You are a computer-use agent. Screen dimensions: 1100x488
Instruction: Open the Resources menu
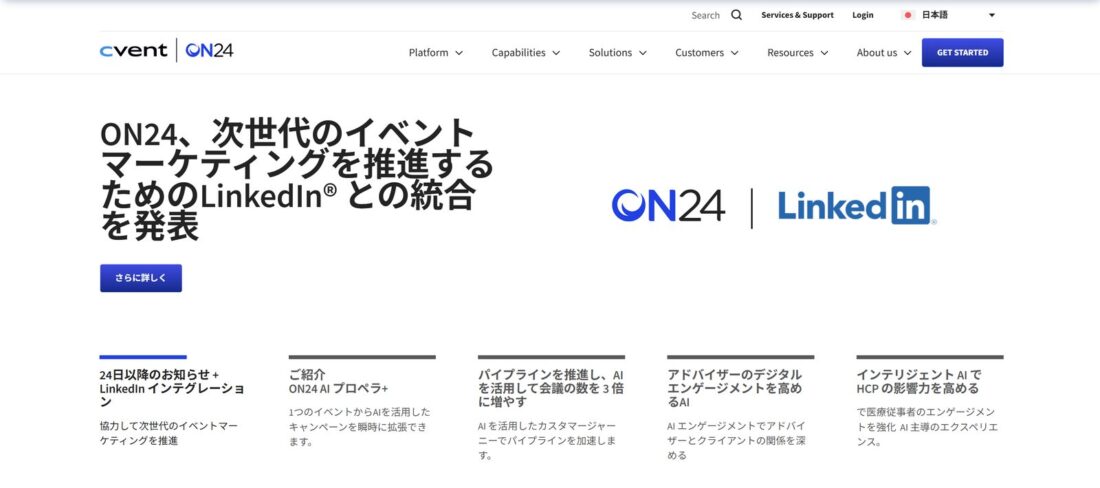pos(798,53)
